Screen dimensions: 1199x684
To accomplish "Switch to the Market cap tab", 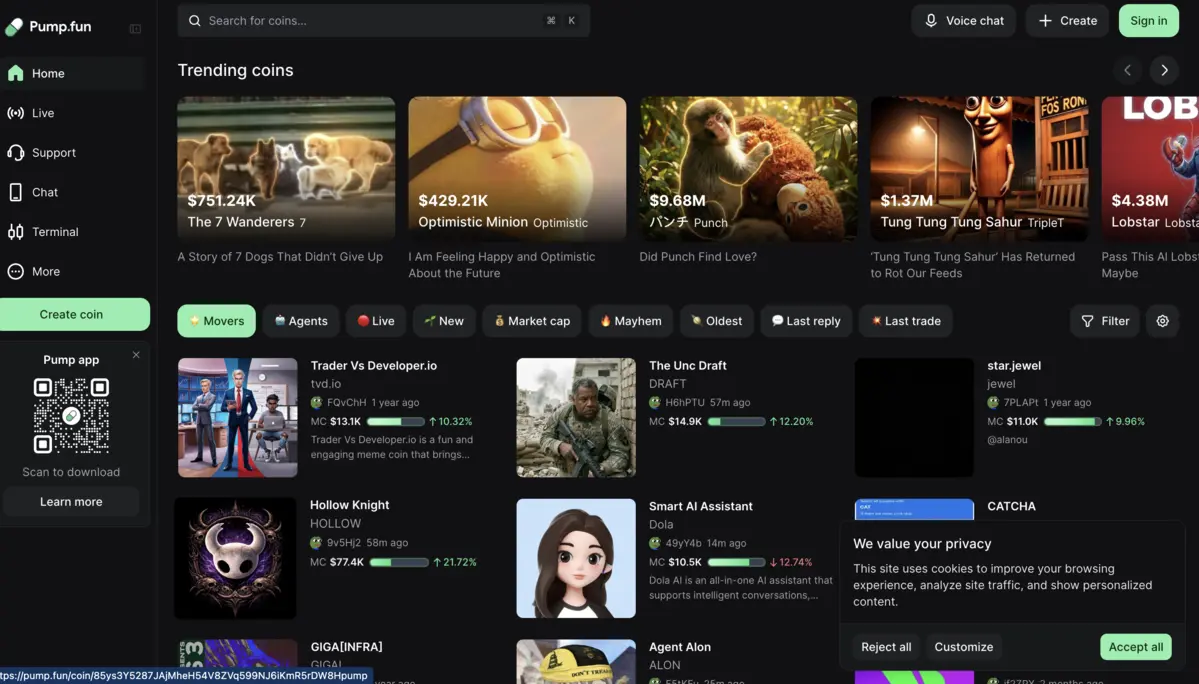I will coord(531,321).
